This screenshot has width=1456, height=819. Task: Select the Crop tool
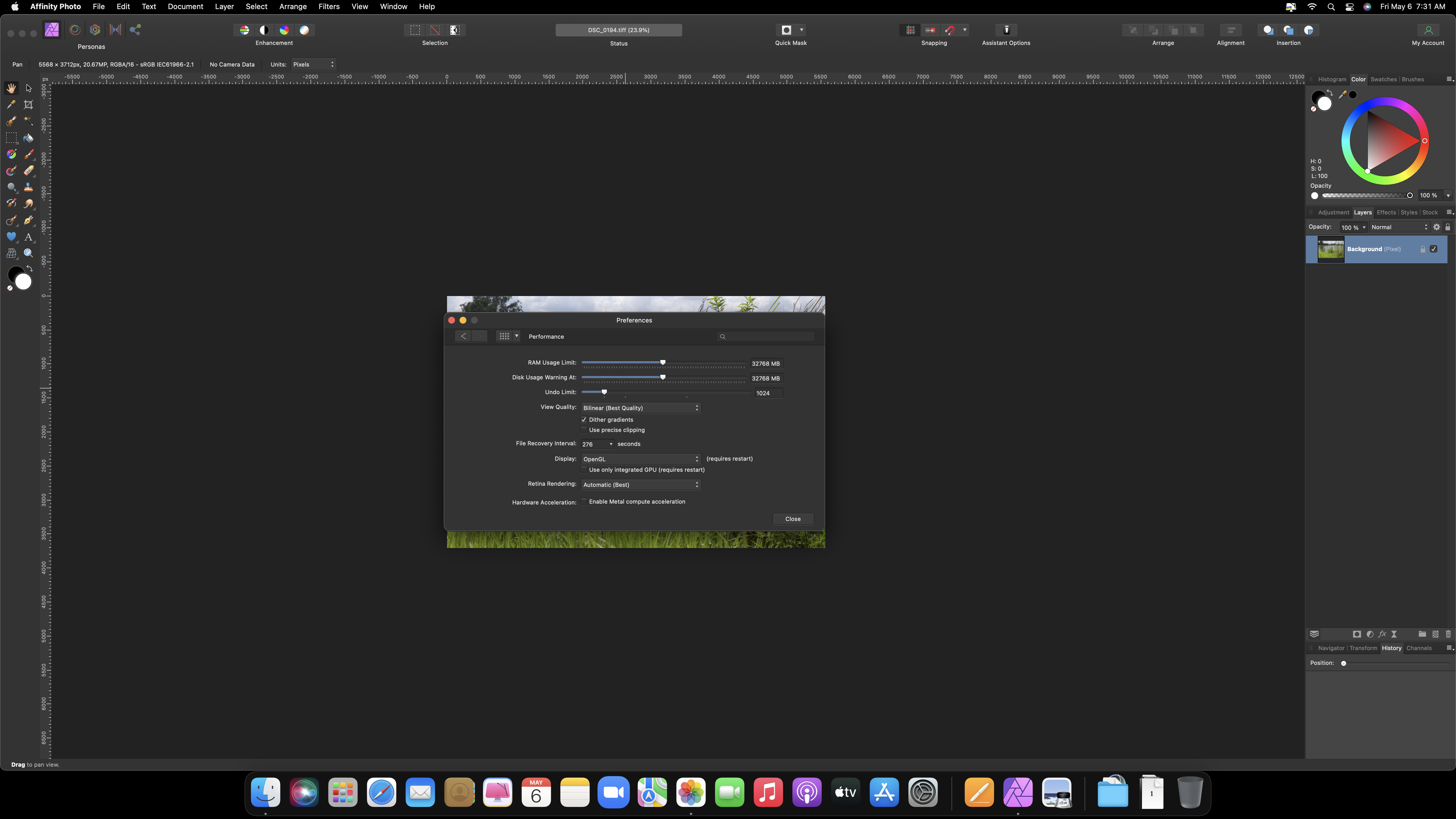(x=28, y=105)
